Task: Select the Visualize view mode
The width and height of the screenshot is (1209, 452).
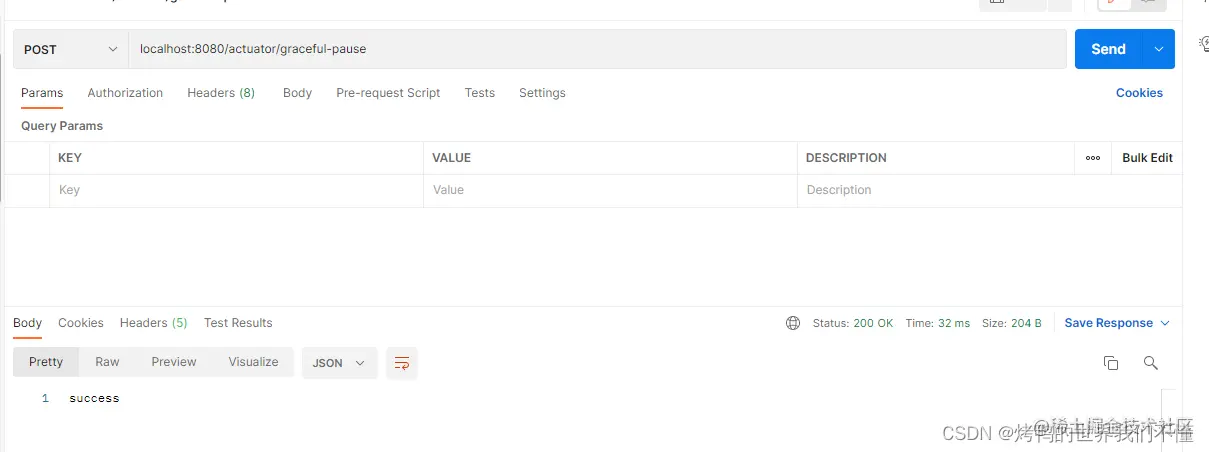Action: point(253,362)
